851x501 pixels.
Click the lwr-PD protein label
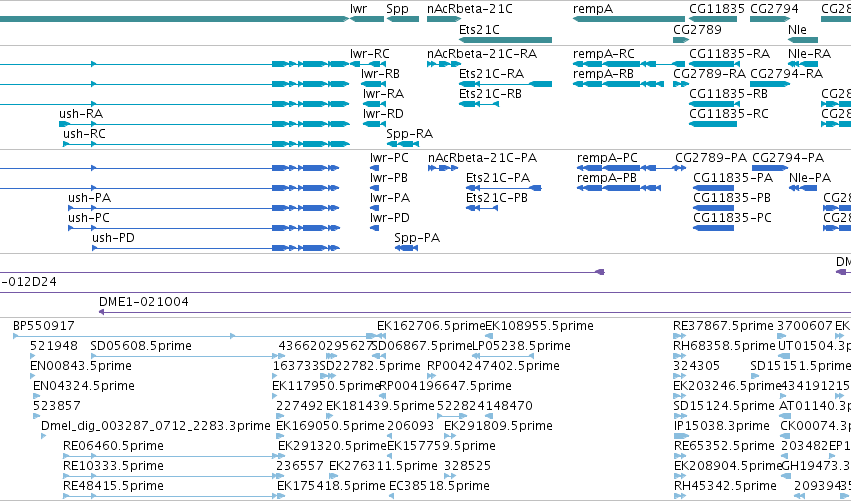pyautogui.click(x=390, y=218)
